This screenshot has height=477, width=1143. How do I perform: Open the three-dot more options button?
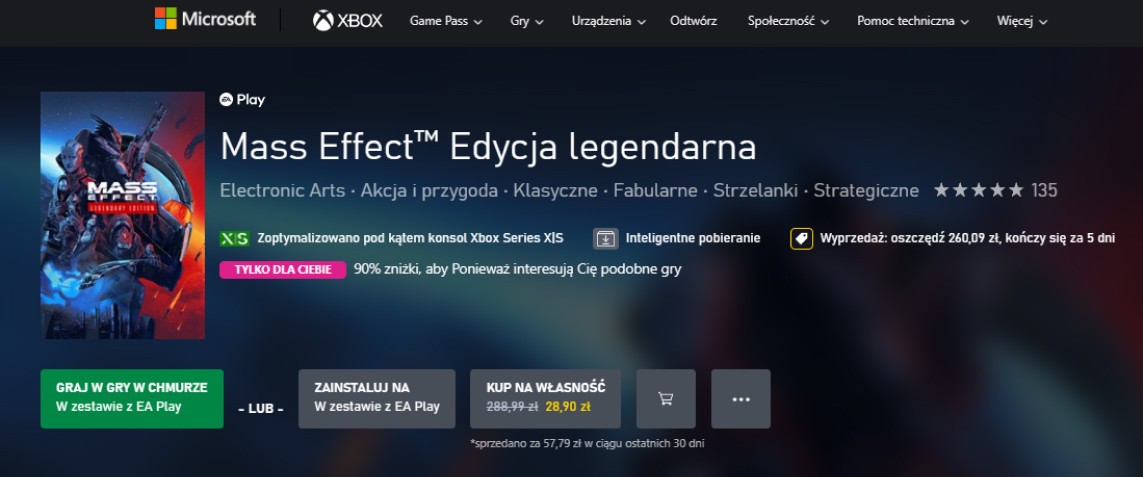coord(741,399)
